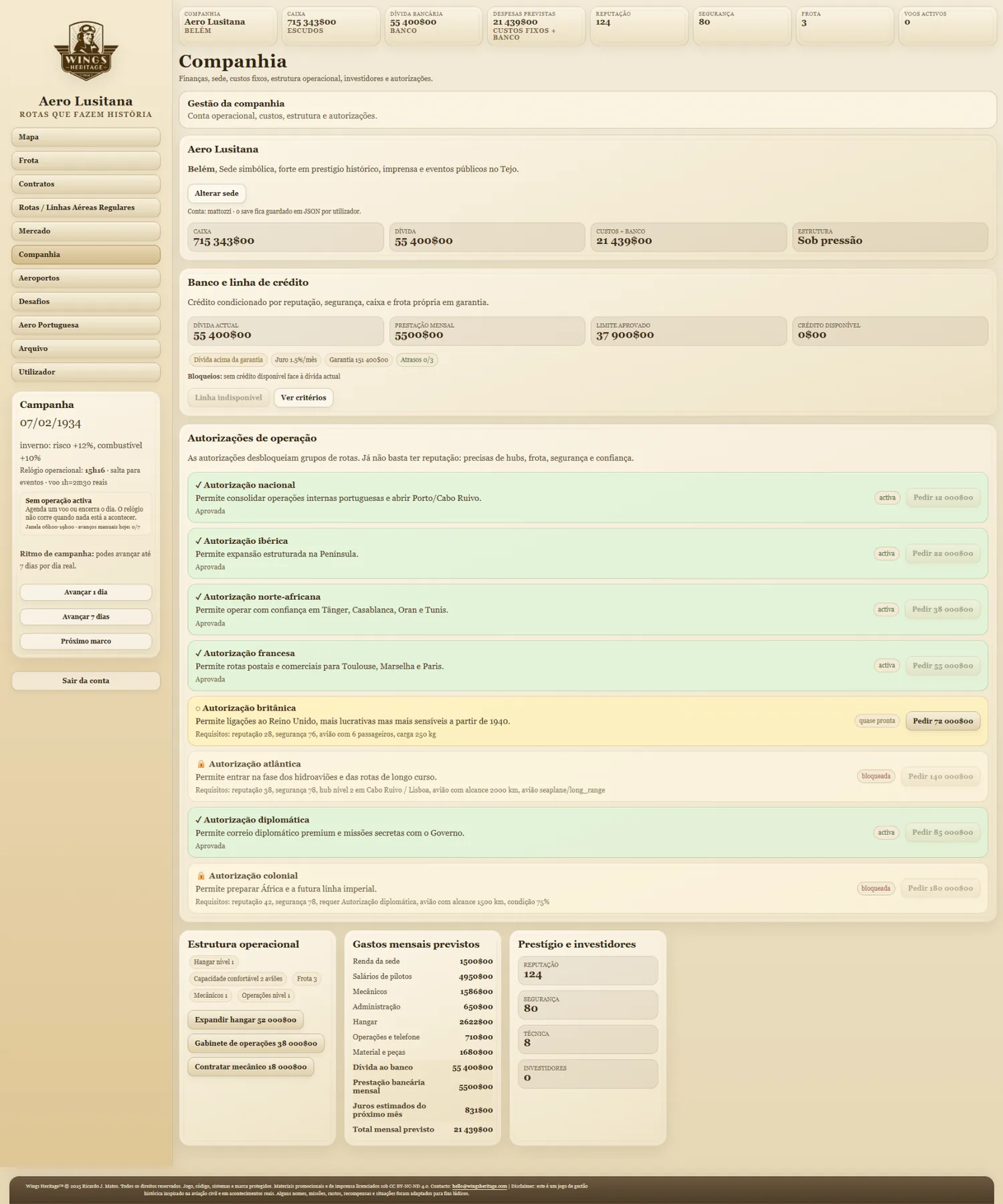Screen dimensions: 1003x1204
Task: Click the "bloqueada" badge on Autorização colonial
Action: point(876,888)
